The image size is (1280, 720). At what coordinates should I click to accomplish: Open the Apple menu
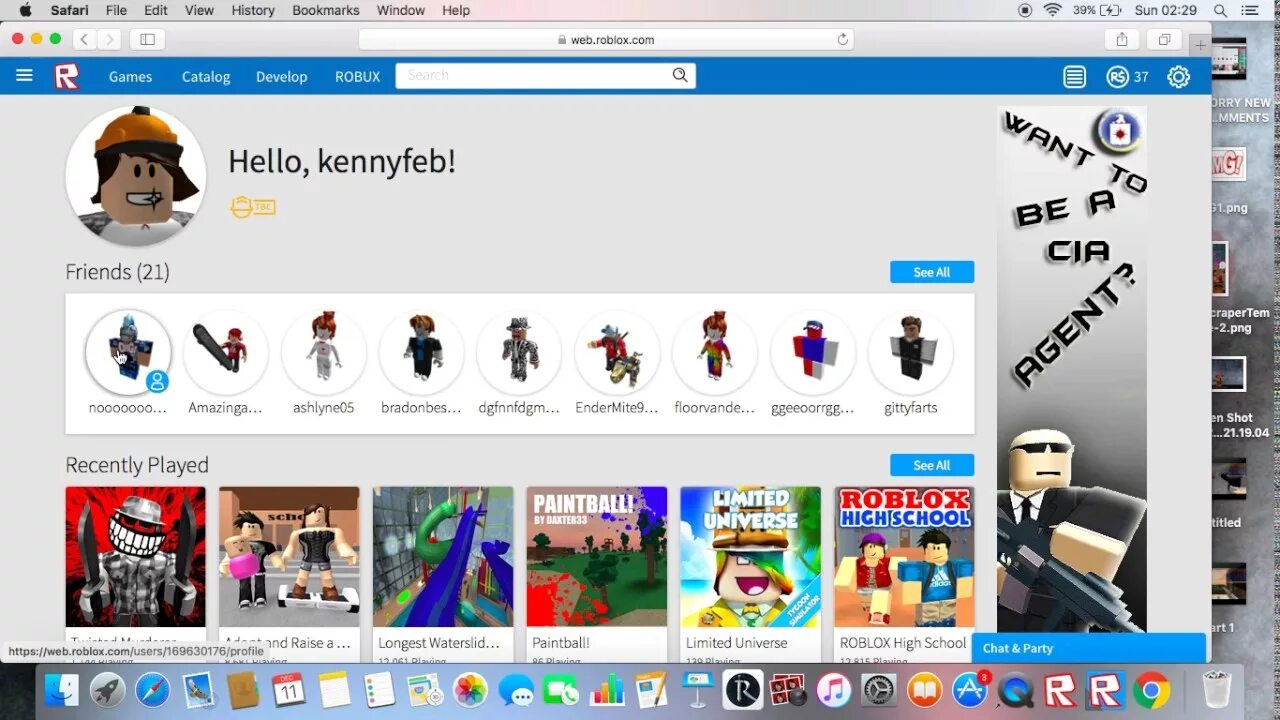[24, 10]
